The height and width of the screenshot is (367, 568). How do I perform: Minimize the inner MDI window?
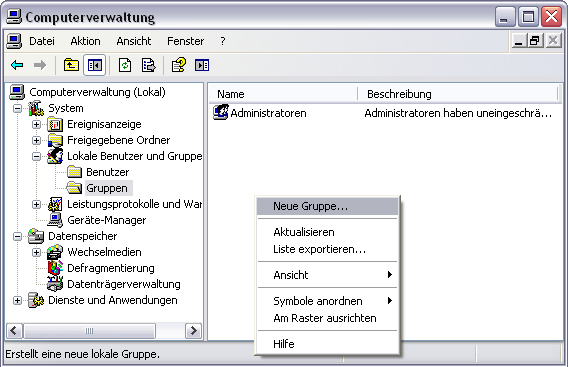click(519, 41)
